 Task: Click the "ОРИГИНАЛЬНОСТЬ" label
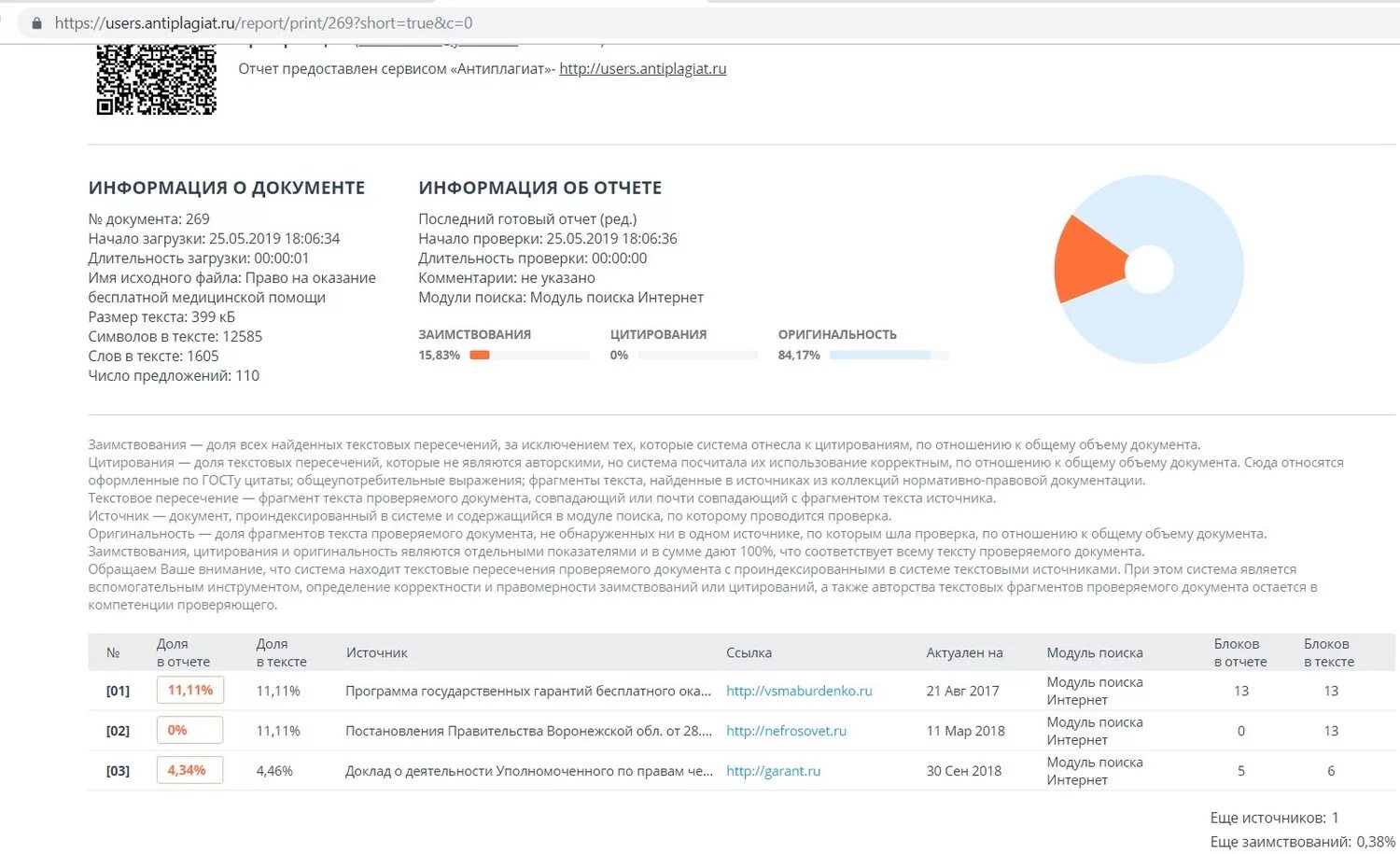(837, 335)
